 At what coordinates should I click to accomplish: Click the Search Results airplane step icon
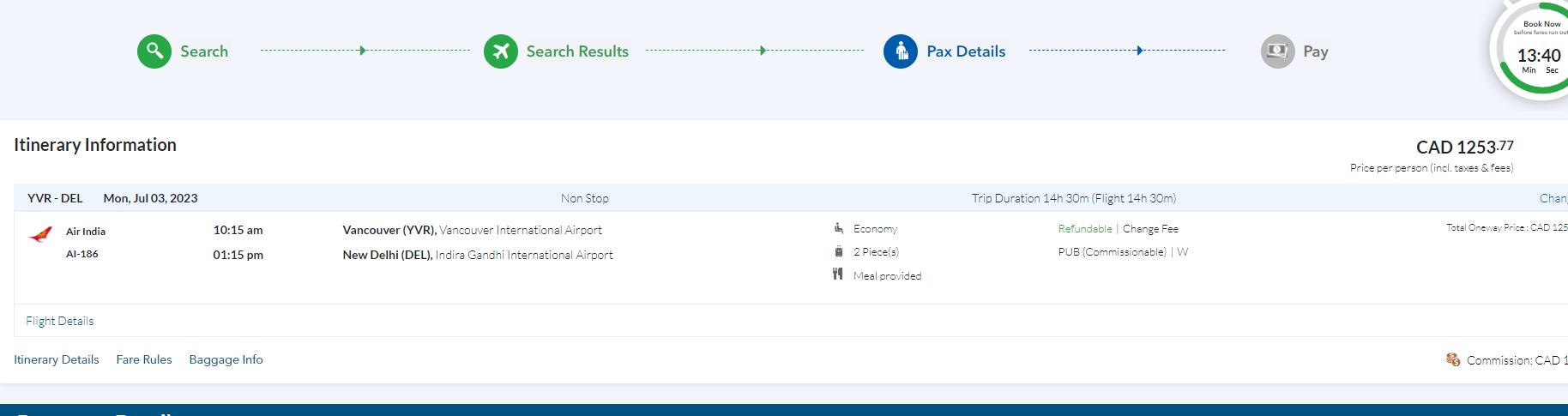501,51
